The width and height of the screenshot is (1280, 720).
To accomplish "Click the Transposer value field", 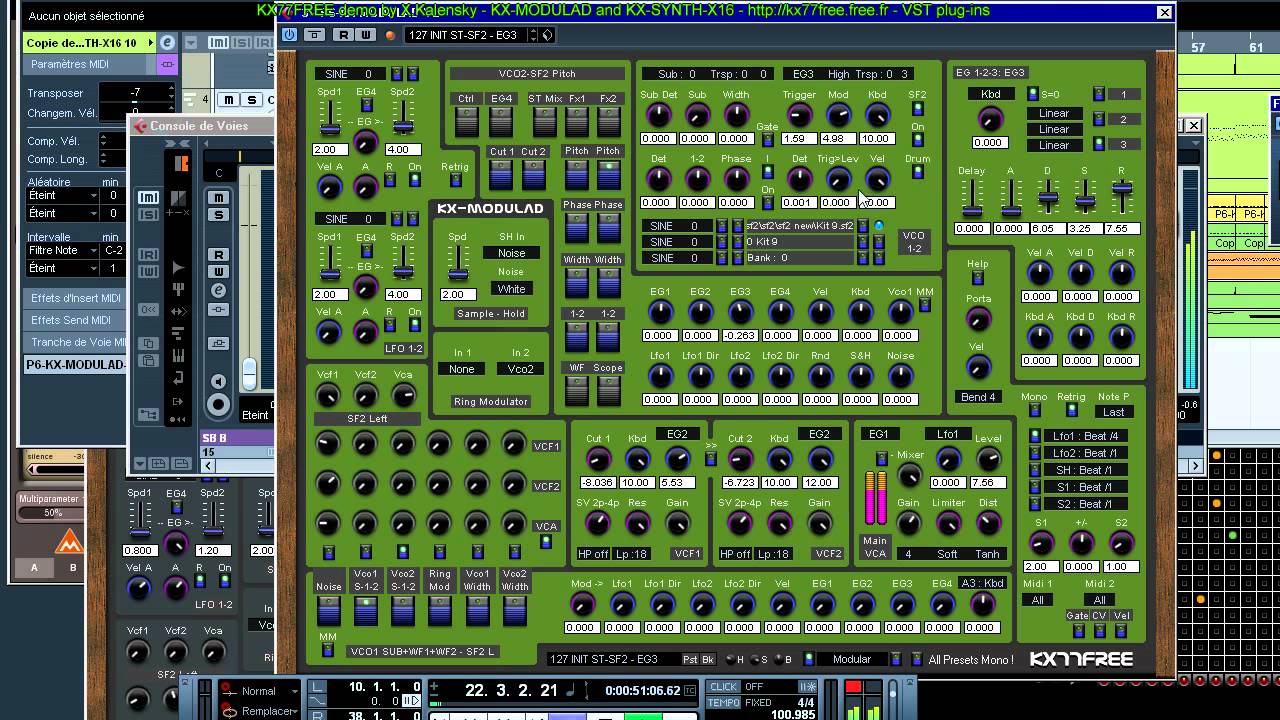I will coord(135,92).
